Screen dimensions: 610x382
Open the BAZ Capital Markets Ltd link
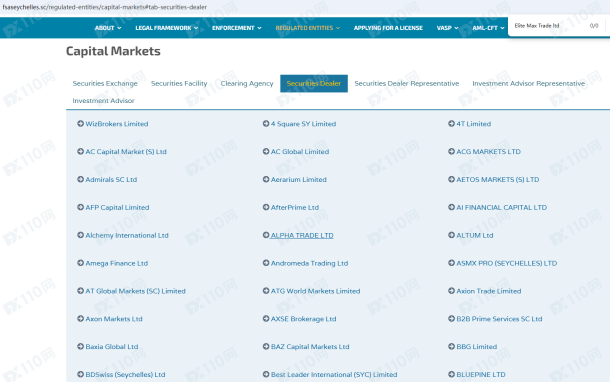coord(310,347)
